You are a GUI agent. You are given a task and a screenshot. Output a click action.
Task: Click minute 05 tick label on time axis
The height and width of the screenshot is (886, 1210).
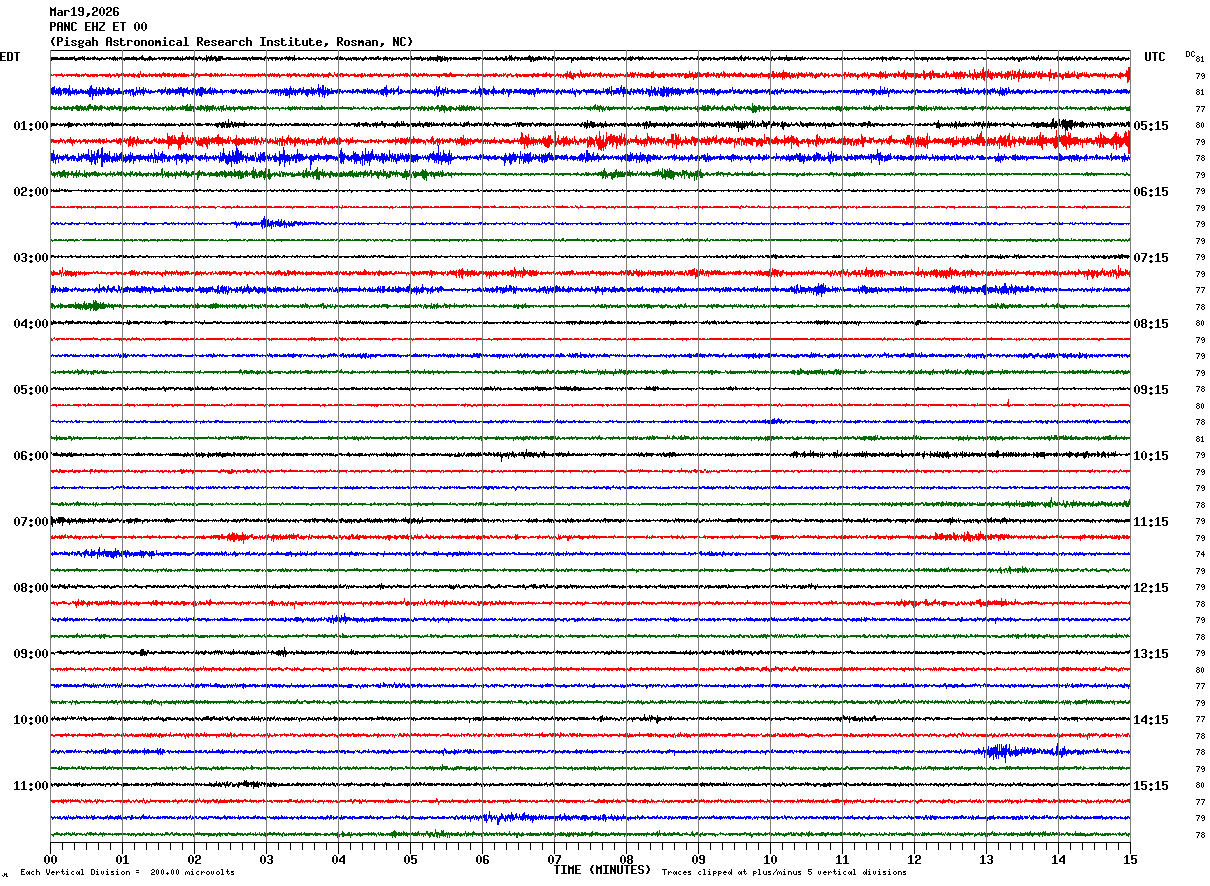click(x=410, y=859)
